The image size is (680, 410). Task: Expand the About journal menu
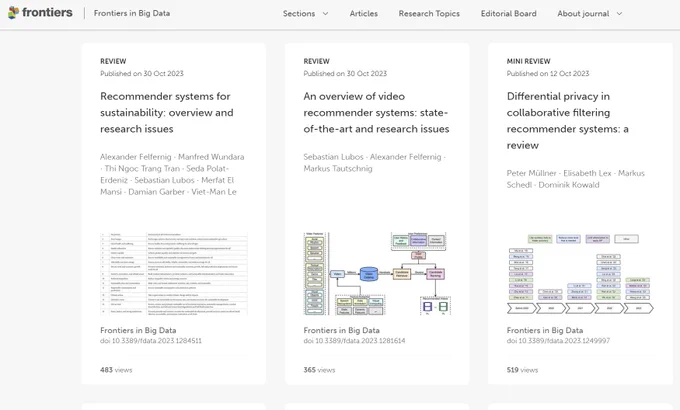(590, 13)
